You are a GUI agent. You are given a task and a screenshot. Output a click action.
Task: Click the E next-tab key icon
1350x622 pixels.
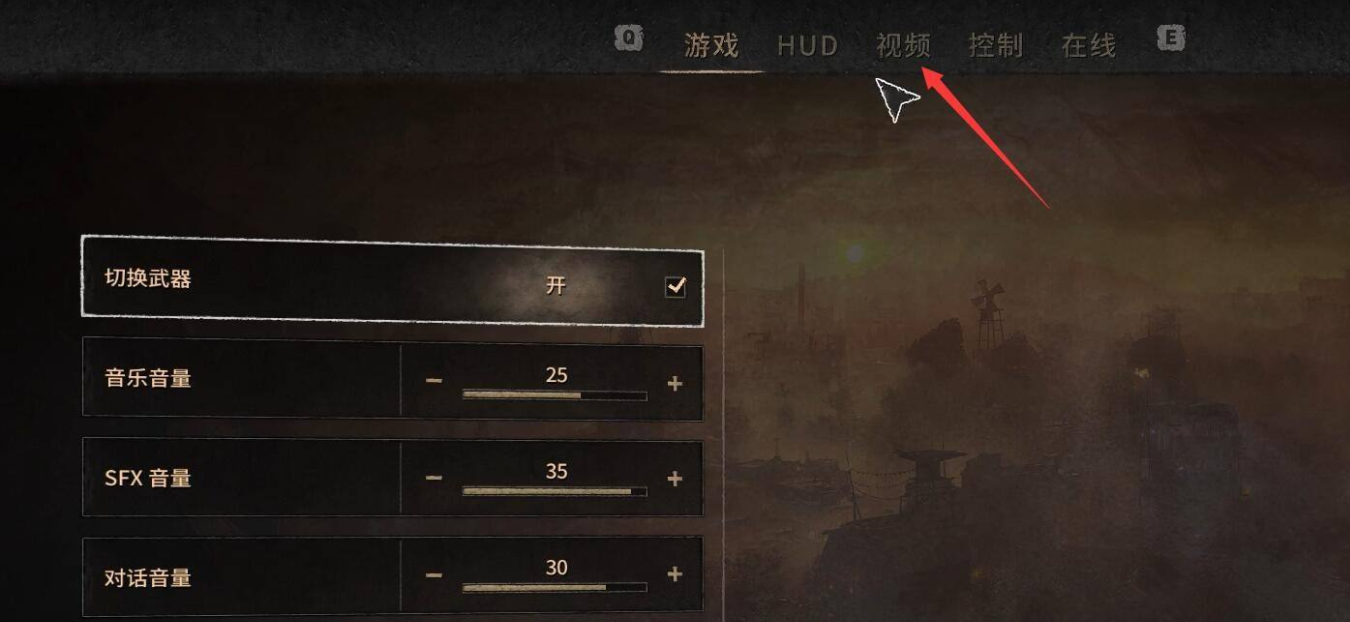pyautogui.click(x=1171, y=39)
